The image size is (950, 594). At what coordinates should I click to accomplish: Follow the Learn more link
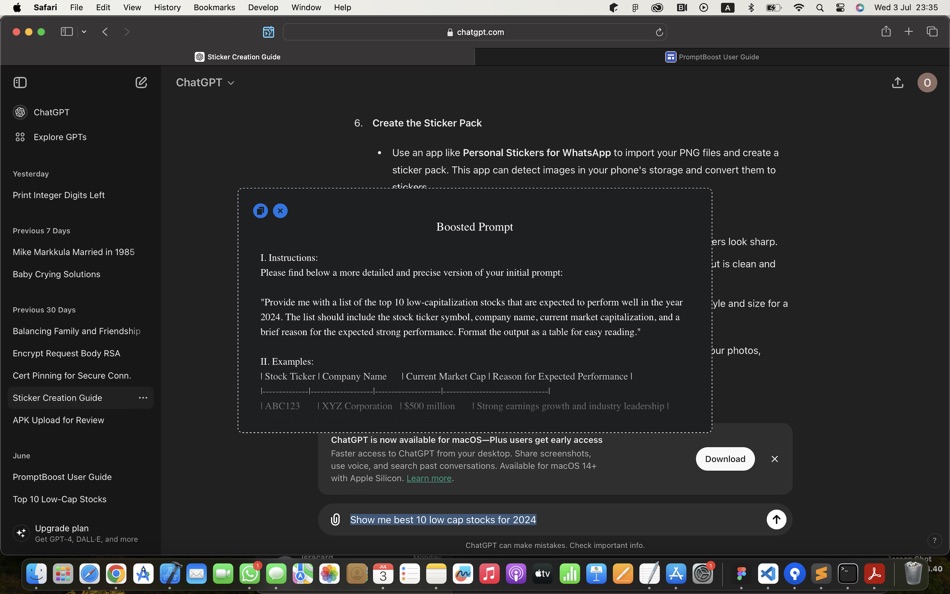pyautogui.click(x=428, y=478)
